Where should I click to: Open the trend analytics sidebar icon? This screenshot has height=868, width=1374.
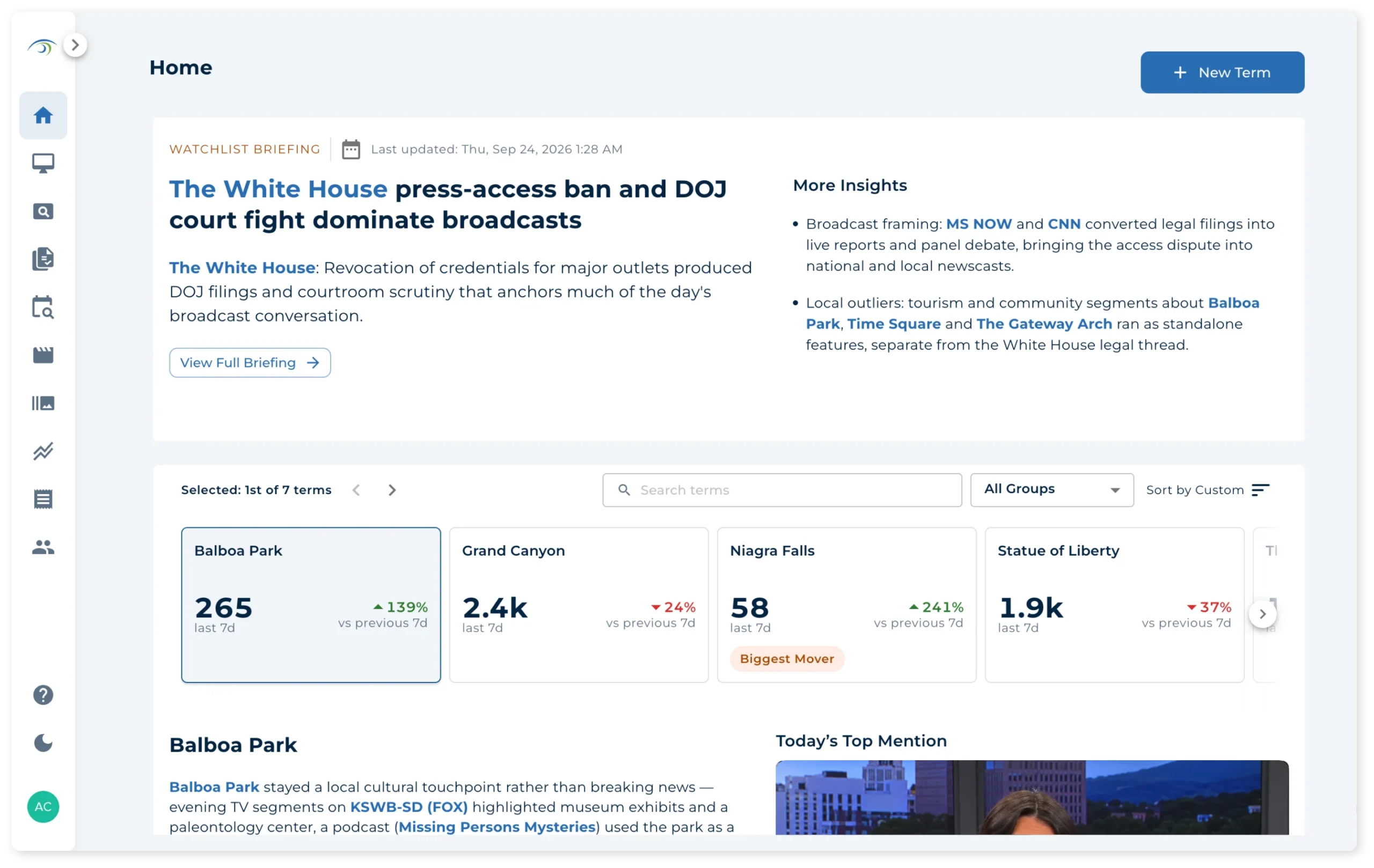click(43, 451)
